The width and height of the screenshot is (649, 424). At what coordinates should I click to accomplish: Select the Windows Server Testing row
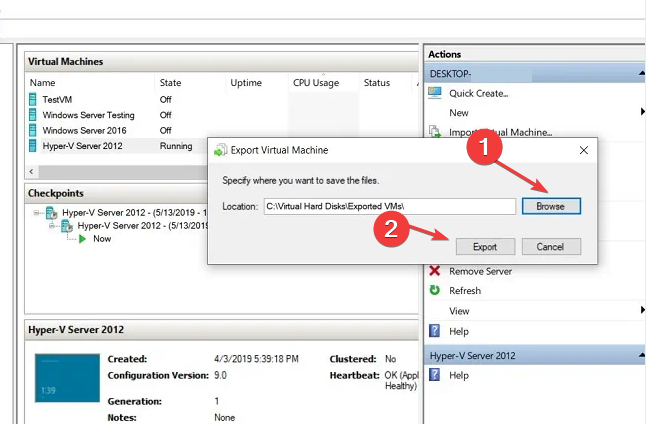pyautogui.click(x=221, y=115)
